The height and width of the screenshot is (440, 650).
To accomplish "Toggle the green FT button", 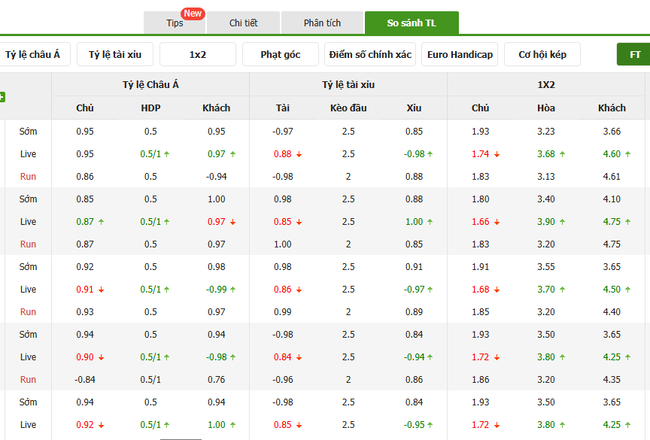I will pos(633,54).
